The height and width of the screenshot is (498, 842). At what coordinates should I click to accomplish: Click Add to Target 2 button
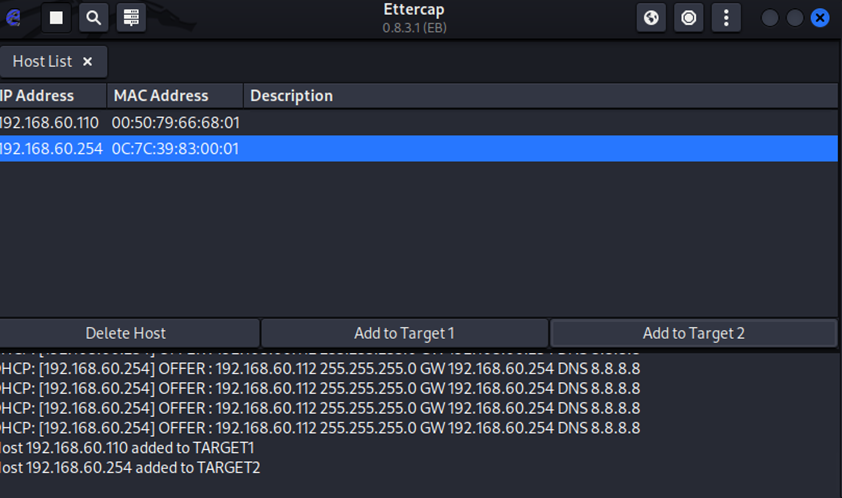tap(694, 333)
